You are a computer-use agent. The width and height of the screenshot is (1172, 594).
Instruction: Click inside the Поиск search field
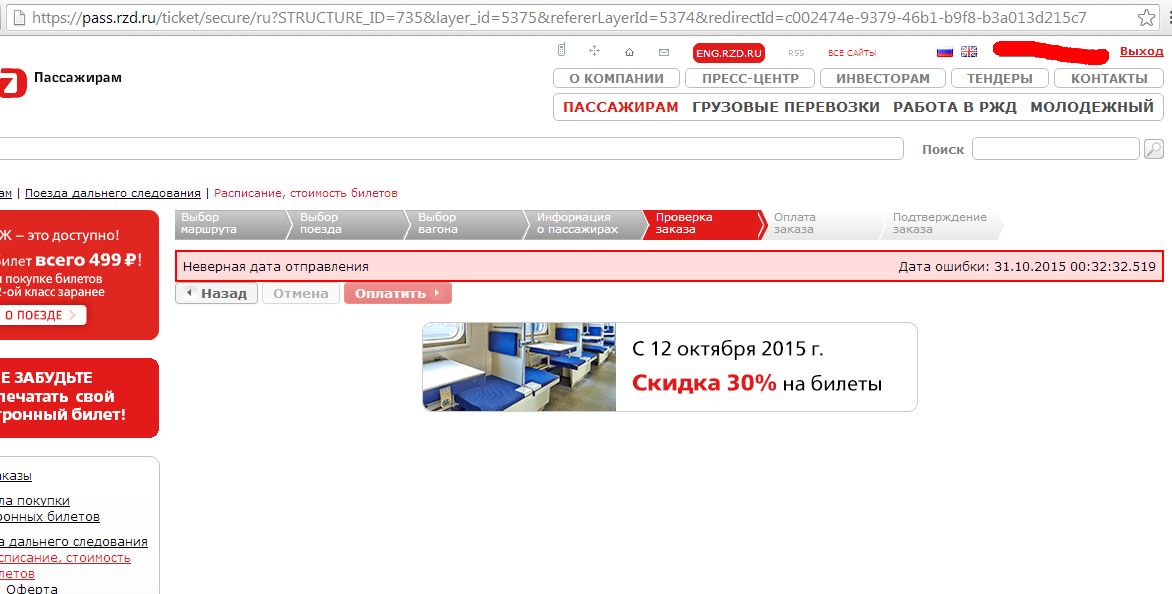pos(1055,149)
